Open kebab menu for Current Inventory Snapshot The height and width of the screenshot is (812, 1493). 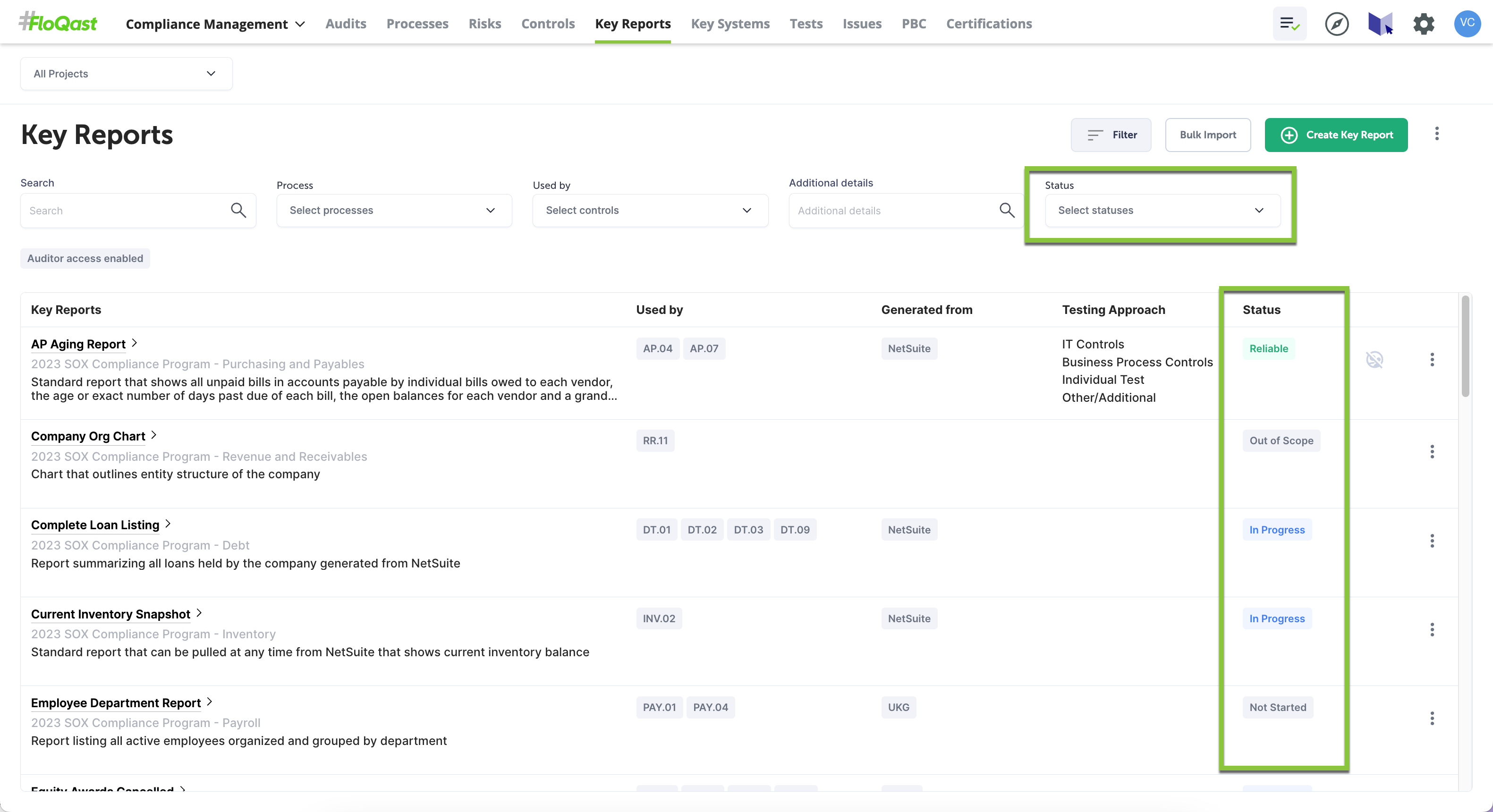[x=1432, y=629]
